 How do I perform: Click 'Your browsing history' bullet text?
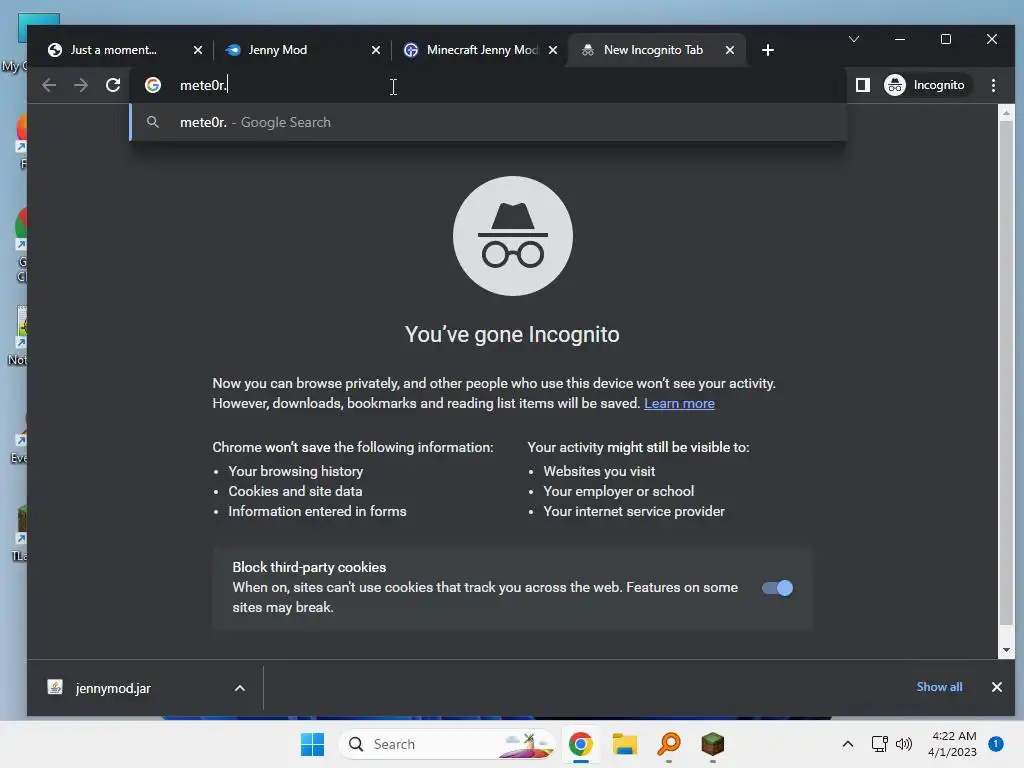coord(295,471)
